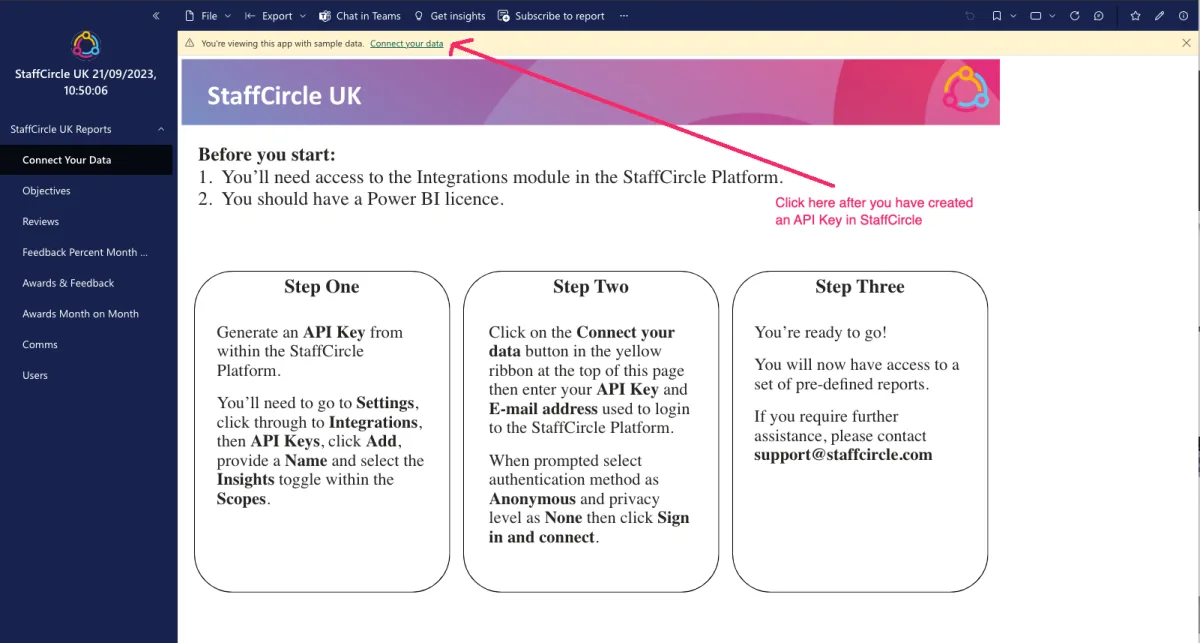The image size is (1200, 643).
Task: Click the Subscribe to report icon
Action: [504, 16]
